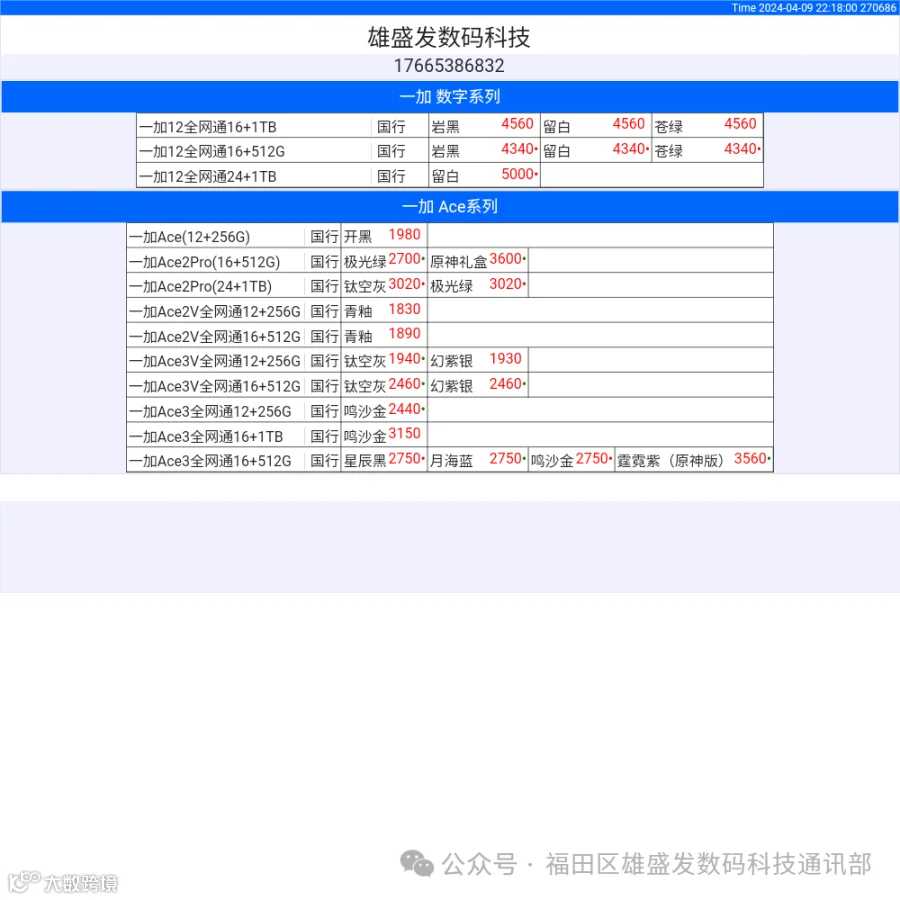Select model 一加Ace2Pro(16+512G)

pyautogui.click(x=205, y=262)
